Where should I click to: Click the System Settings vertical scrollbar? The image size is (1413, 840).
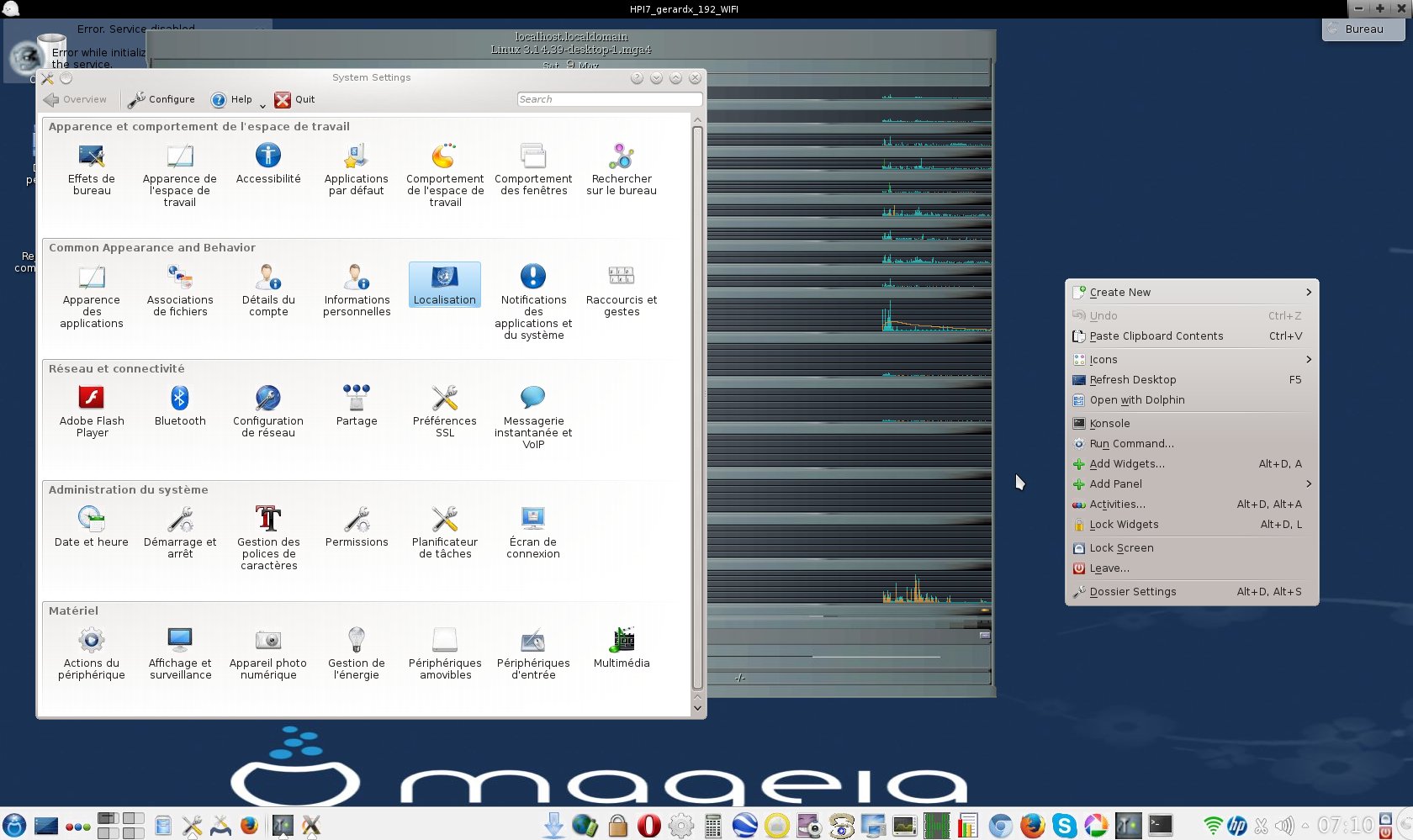[697, 407]
